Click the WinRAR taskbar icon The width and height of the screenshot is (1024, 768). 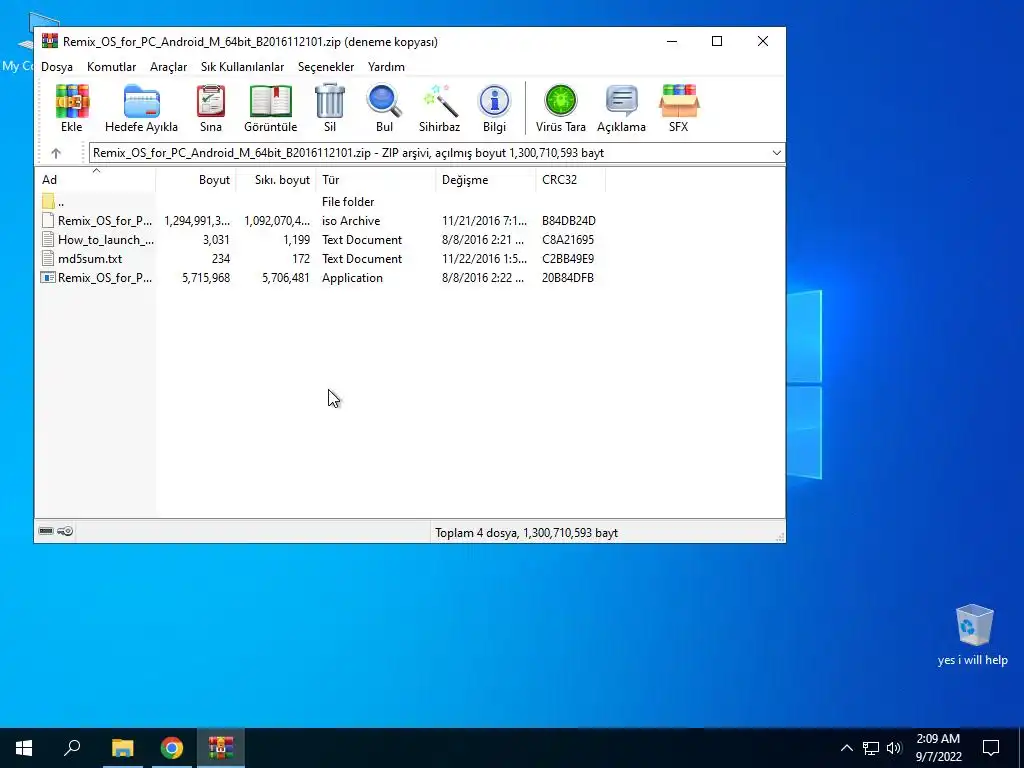pyautogui.click(x=221, y=748)
